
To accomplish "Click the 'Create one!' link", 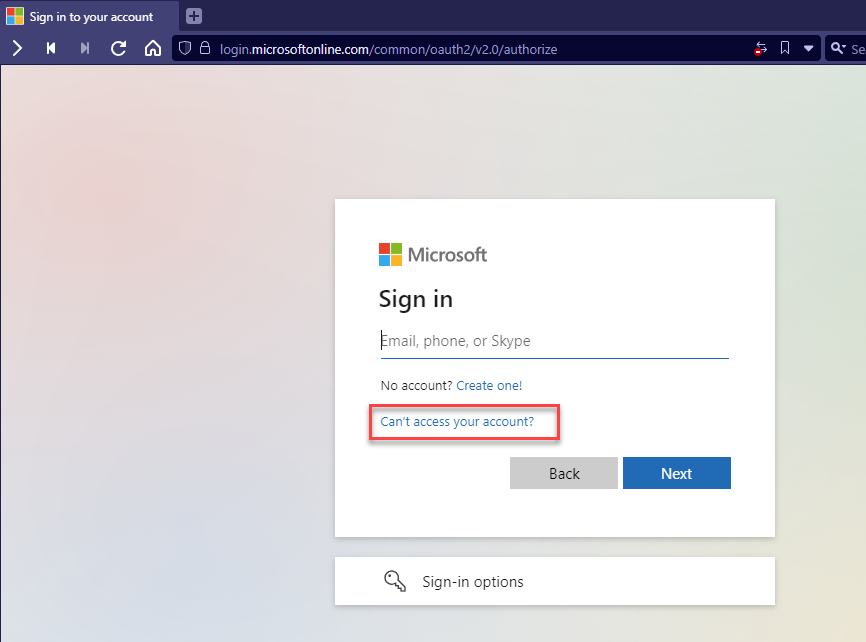I will coord(489,386).
